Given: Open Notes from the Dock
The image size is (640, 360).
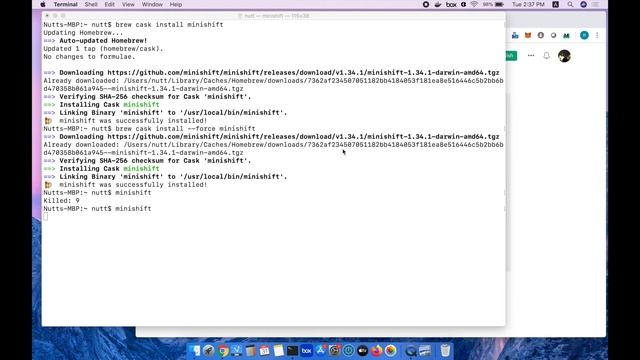Looking at the screenshot, I should coord(278,350).
